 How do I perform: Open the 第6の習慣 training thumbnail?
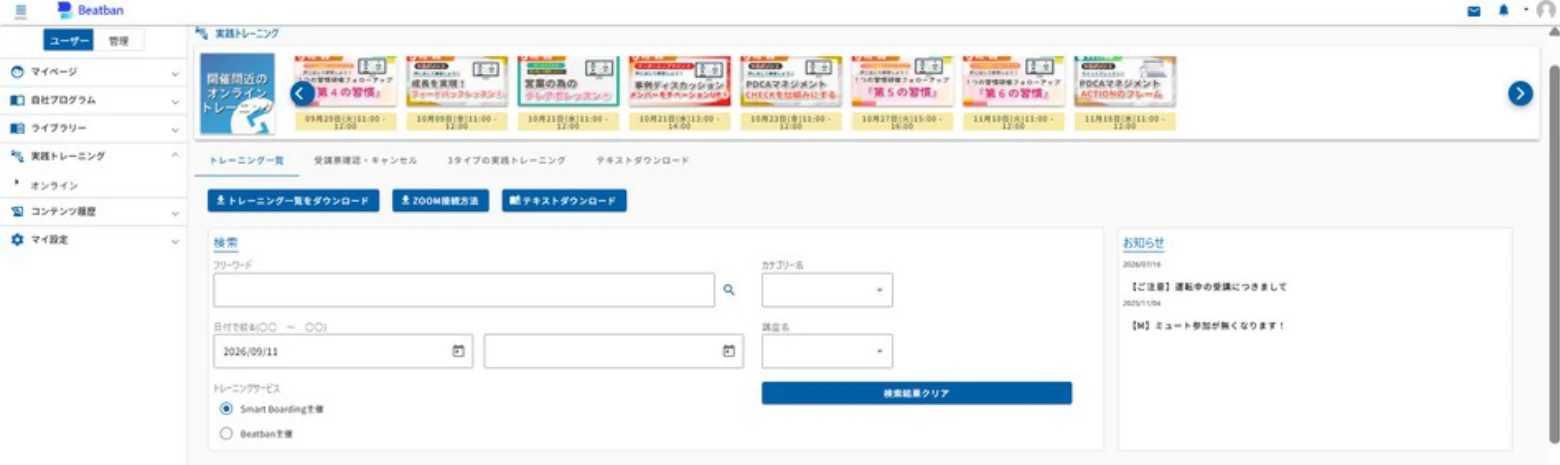point(1013,81)
